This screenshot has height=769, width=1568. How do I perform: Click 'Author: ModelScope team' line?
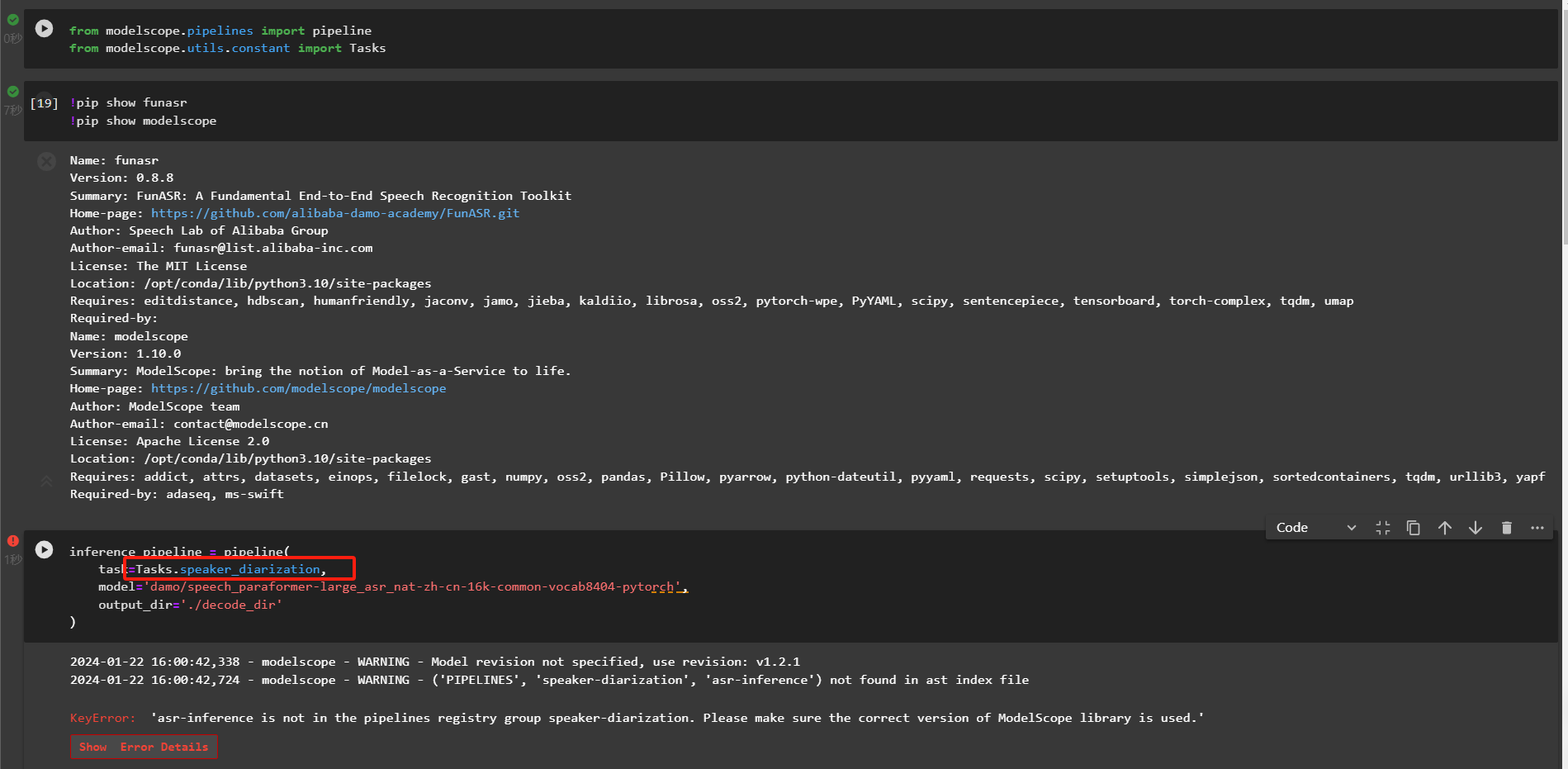tap(155, 406)
